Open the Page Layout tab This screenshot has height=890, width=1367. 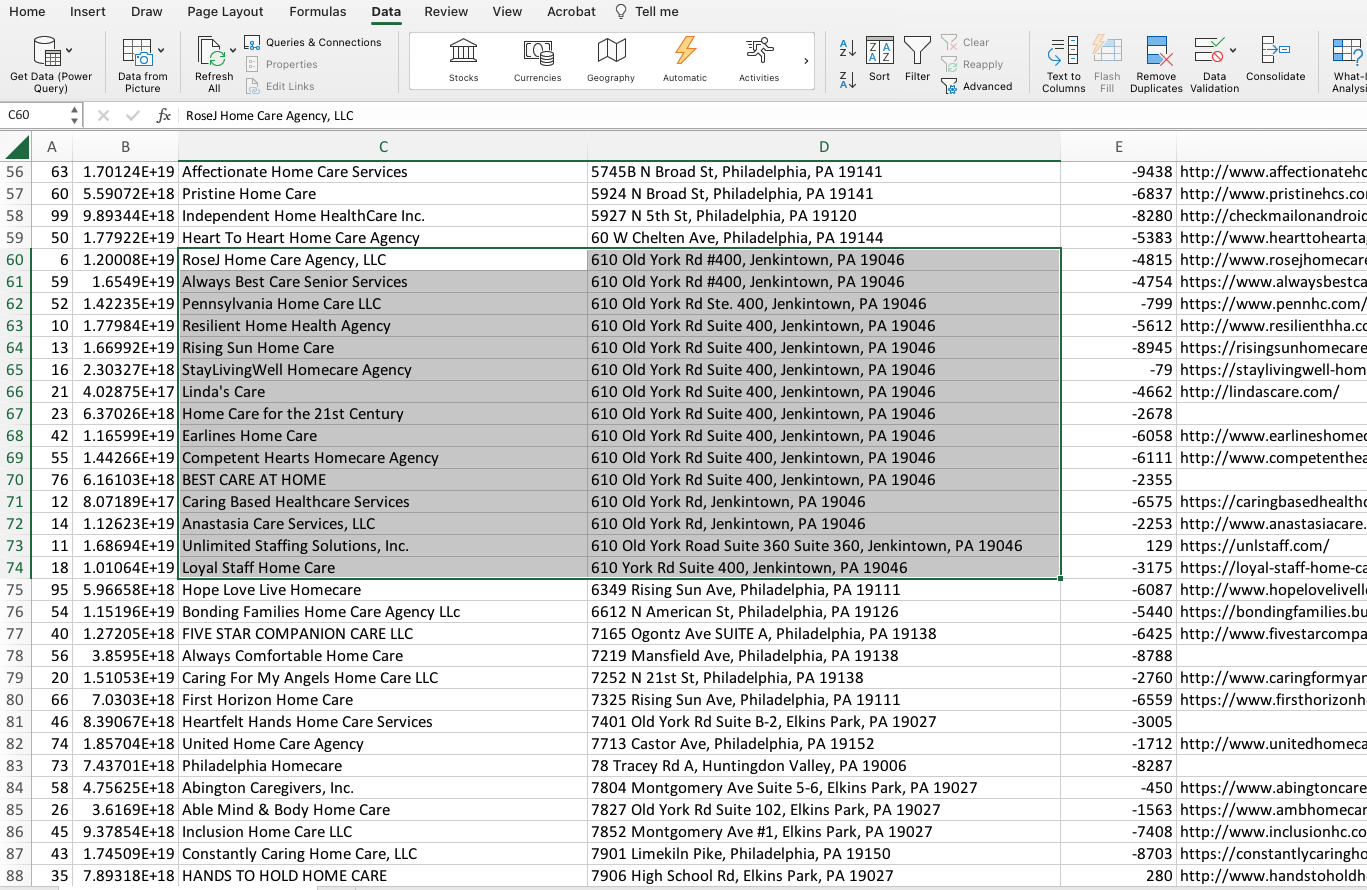pos(225,12)
